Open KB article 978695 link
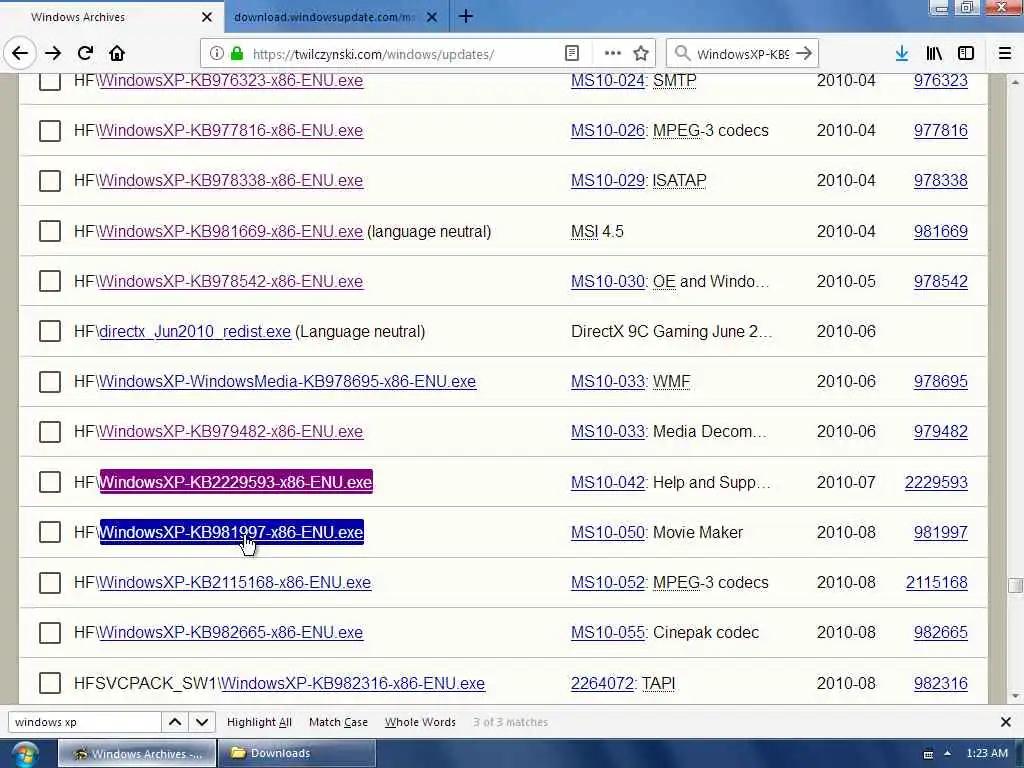The image size is (1024, 768). [x=940, y=381]
